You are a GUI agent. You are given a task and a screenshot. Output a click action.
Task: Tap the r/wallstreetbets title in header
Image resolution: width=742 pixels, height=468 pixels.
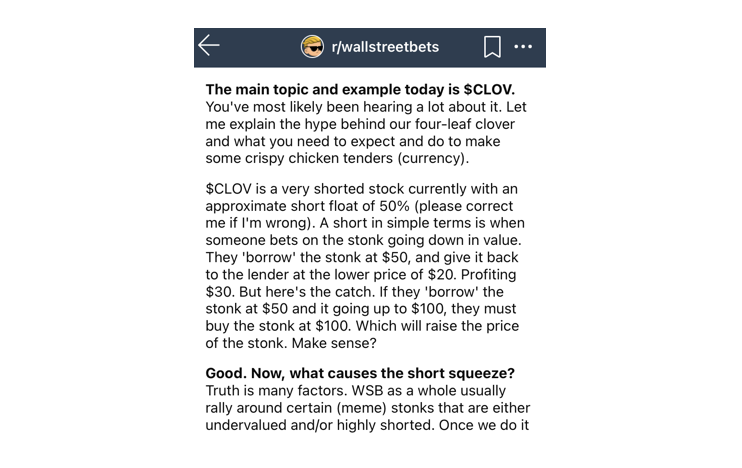385,47
